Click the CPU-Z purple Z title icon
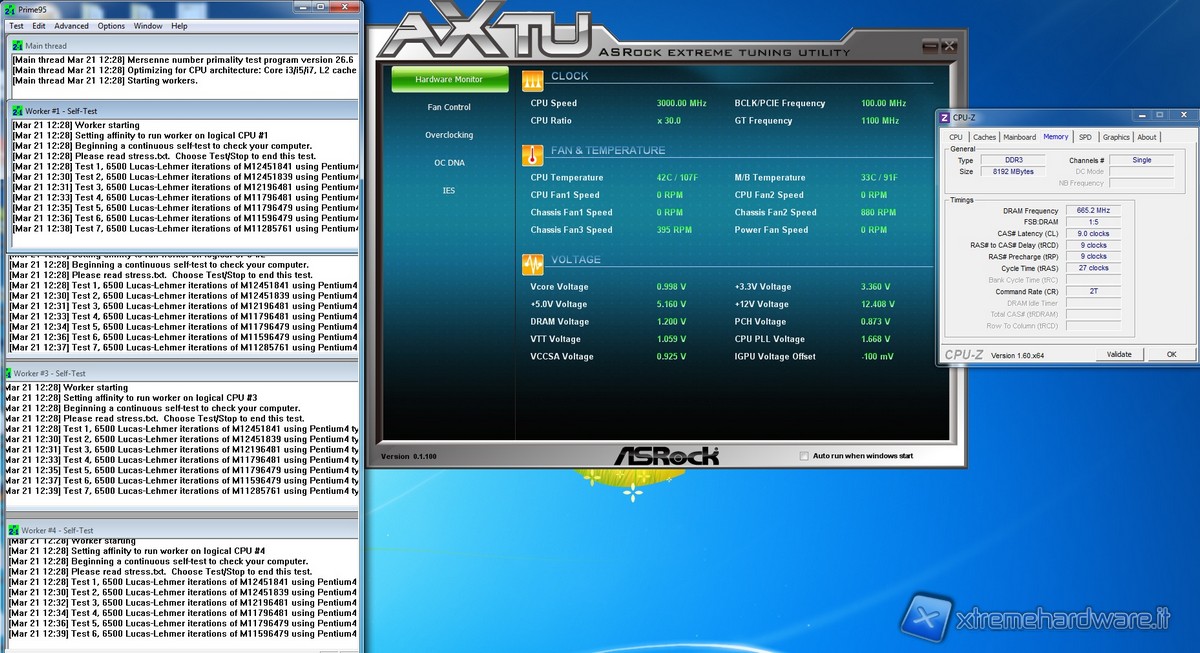Image resolution: width=1200 pixels, height=653 pixels. coord(945,117)
